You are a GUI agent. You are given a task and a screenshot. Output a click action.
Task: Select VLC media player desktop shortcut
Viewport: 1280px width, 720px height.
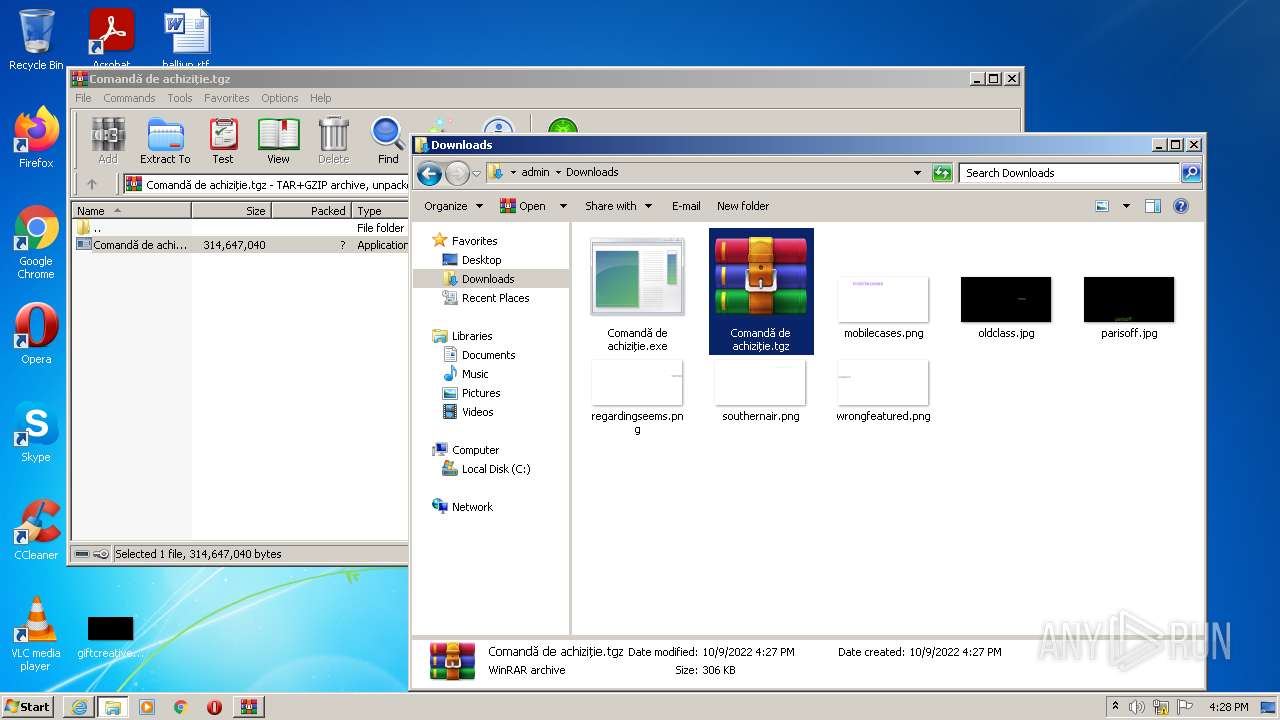36,634
